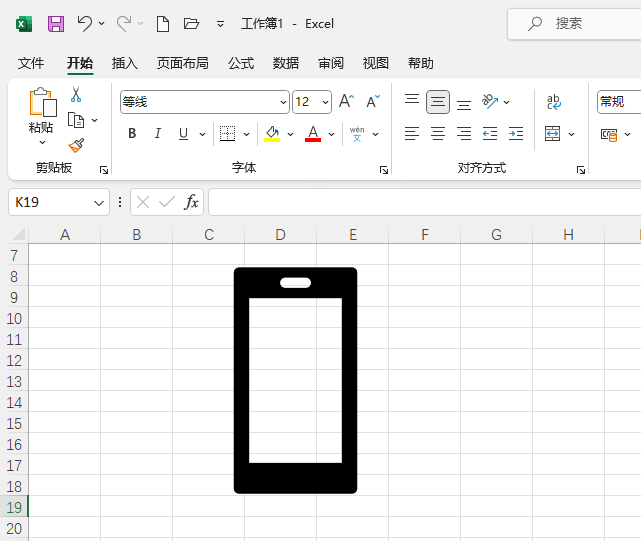The image size is (641, 541).
Task: Click the Orientation text angle icon
Action: click(x=490, y=101)
